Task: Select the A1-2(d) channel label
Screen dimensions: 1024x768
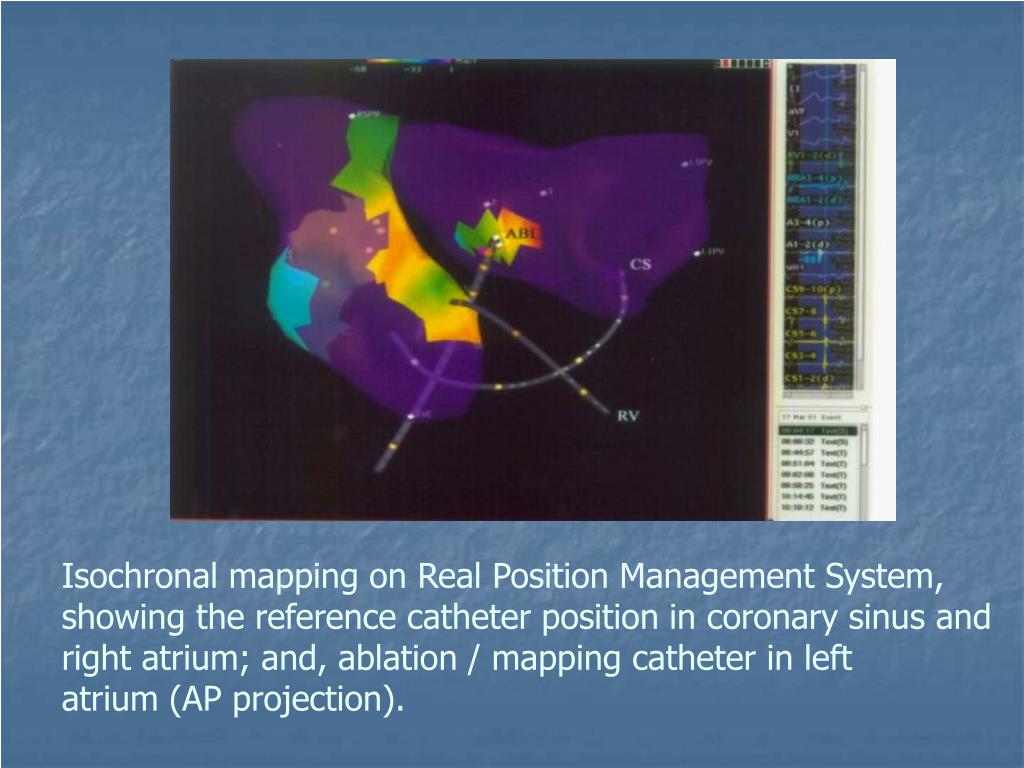Action: (808, 244)
